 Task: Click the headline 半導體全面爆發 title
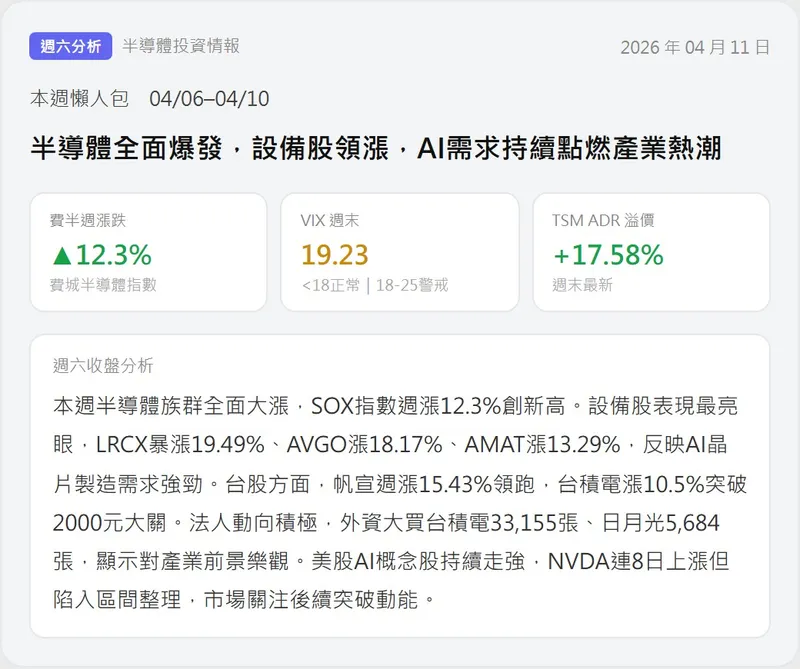pyautogui.click(x=376, y=148)
